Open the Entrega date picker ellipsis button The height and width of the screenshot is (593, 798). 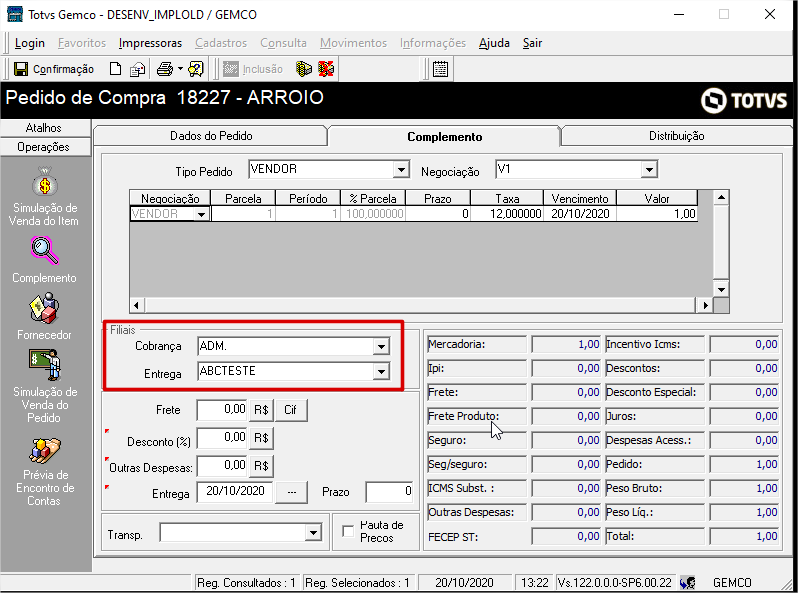tap(292, 492)
